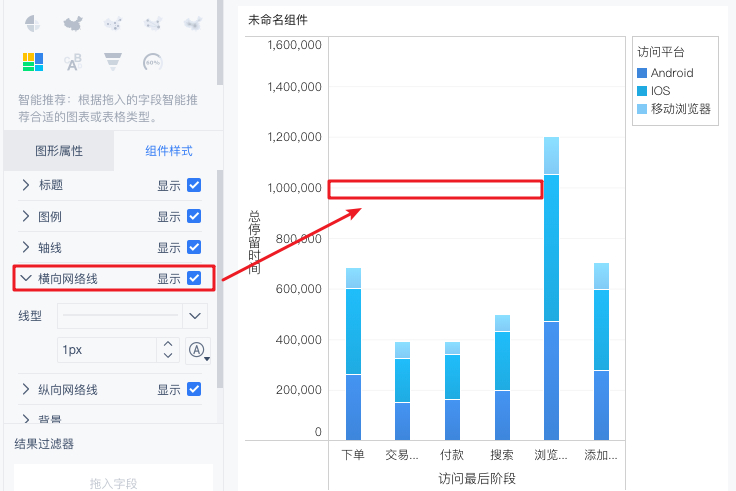Select the gauge chart icon

click(153, 62)
